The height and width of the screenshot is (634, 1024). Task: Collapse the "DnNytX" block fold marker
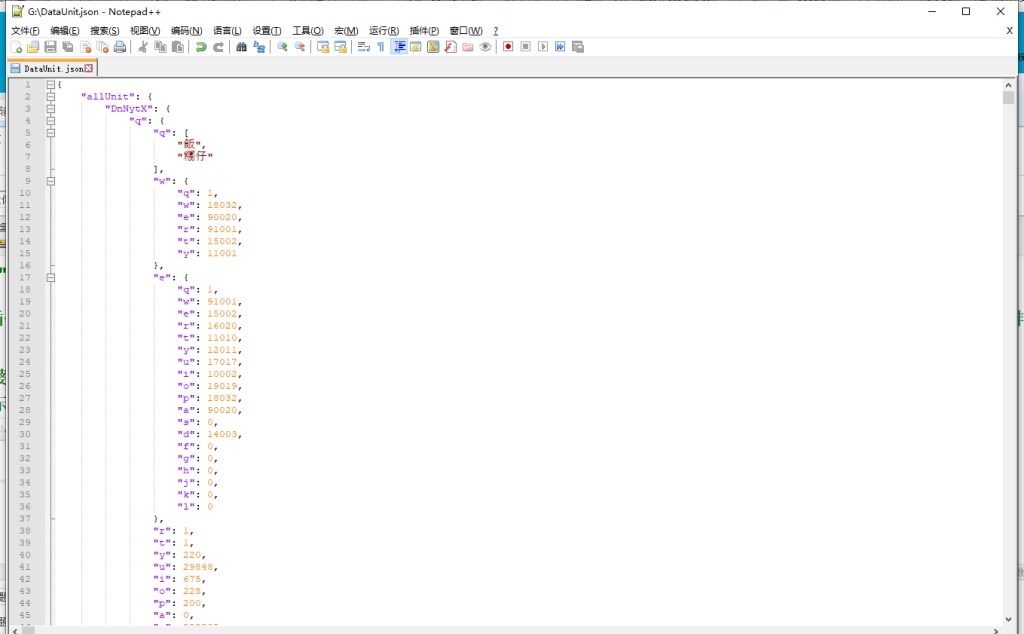pyautogui.click(x=50, y=108)
